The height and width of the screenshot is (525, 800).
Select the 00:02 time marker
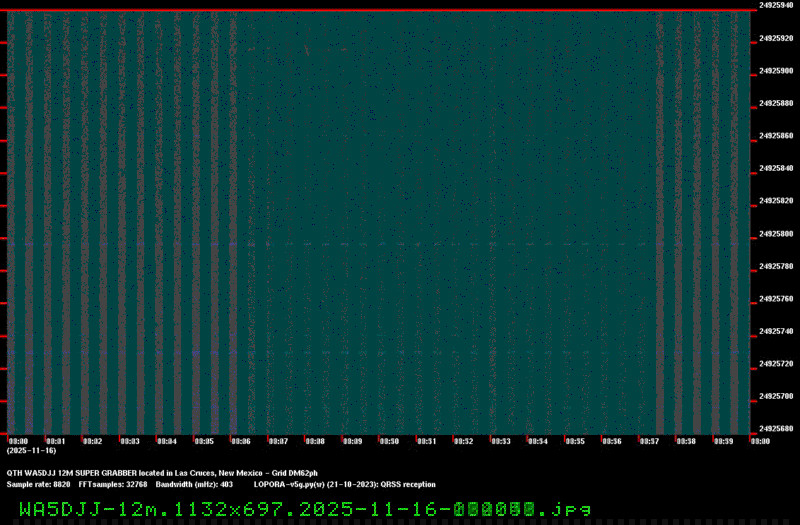point(93,441)
